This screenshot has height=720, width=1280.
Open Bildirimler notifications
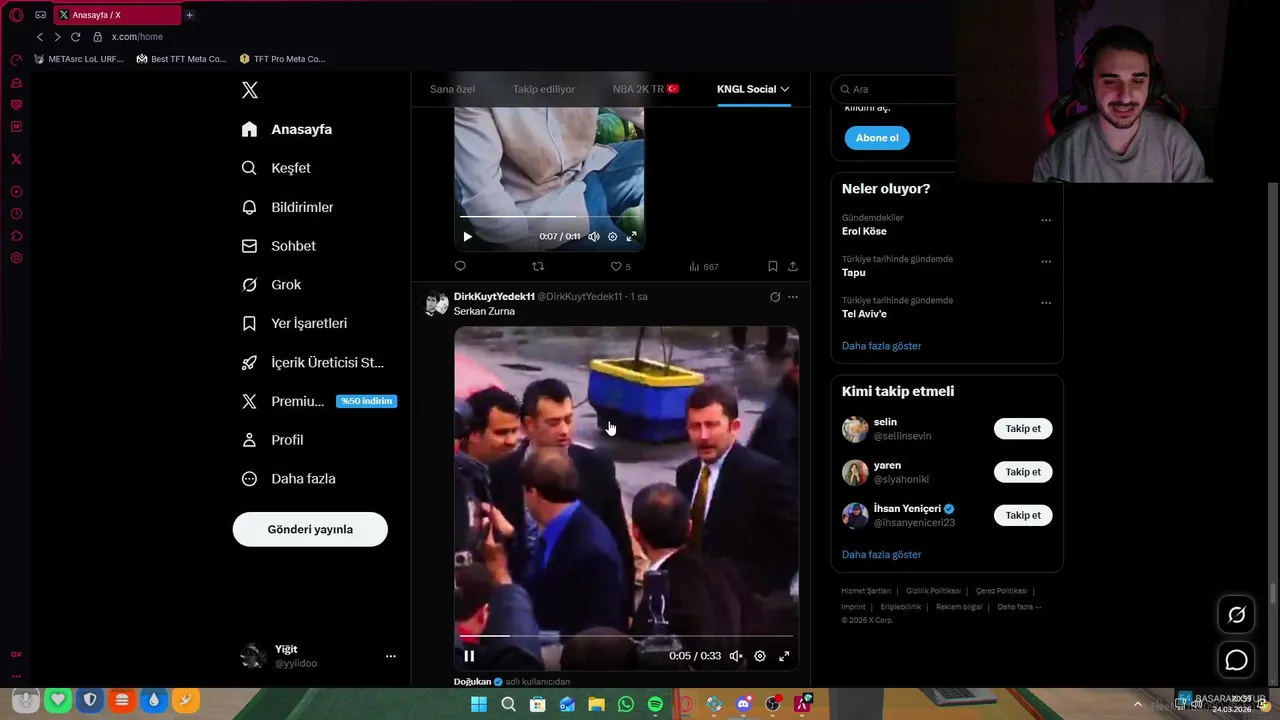pyautogui.click(x=288, y=207)
